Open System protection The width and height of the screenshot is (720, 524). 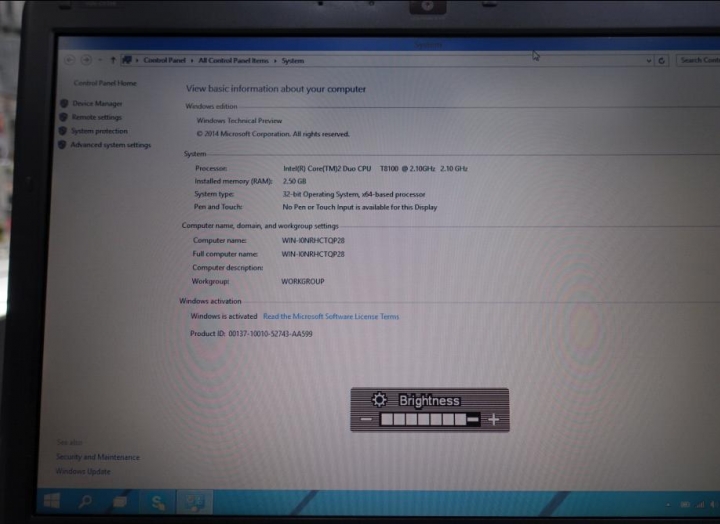[x=99, y=131]
